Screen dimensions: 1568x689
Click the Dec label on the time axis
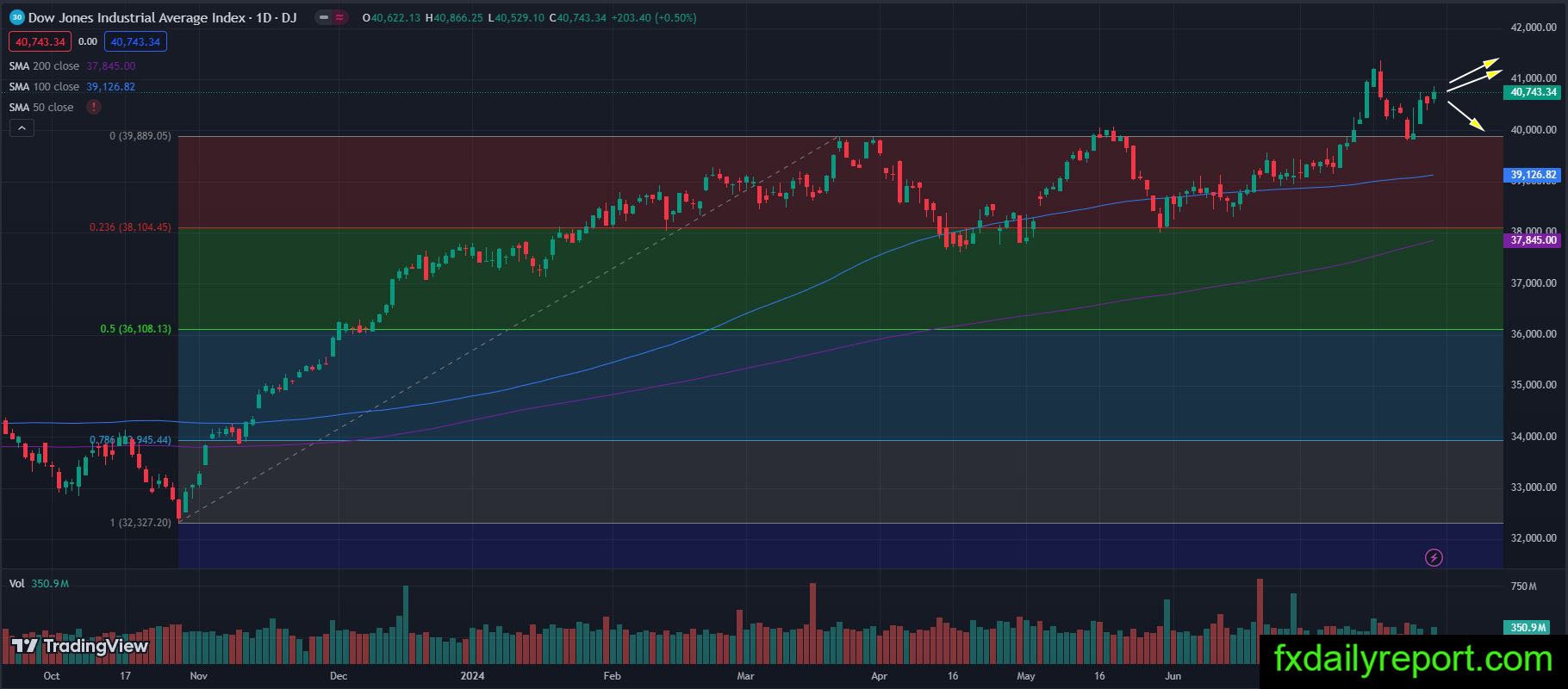339,676
